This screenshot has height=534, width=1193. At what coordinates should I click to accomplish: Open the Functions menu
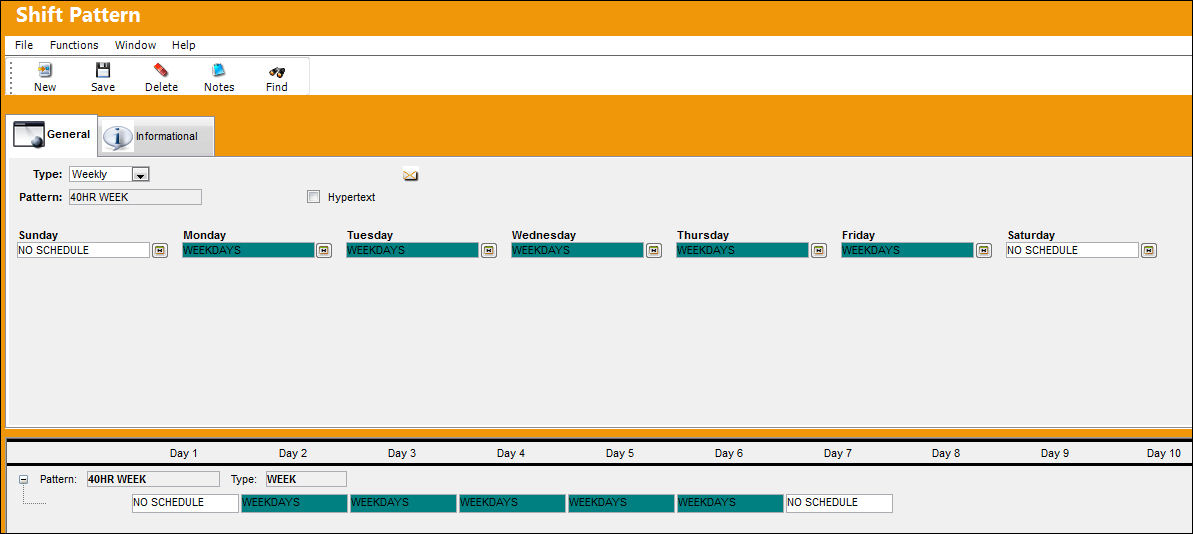click(x=74, y=45)
